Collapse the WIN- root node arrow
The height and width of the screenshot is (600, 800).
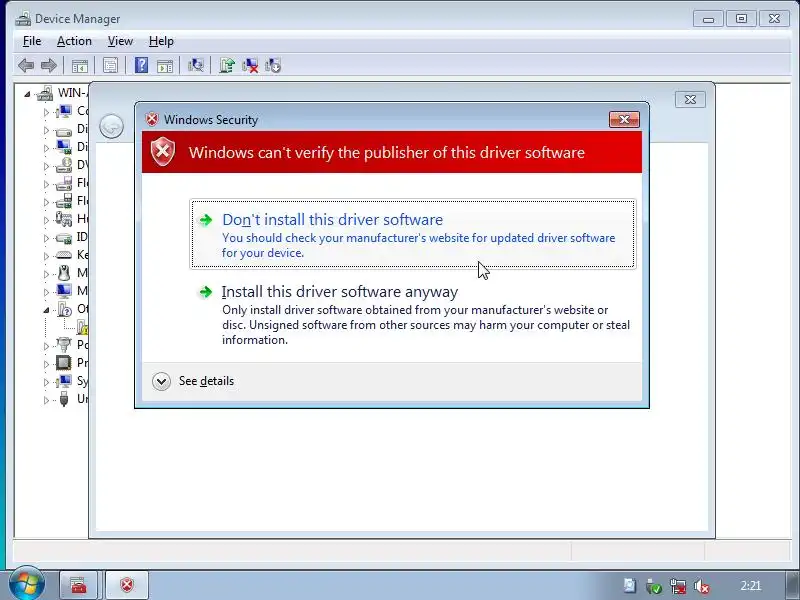pos(28,94)
